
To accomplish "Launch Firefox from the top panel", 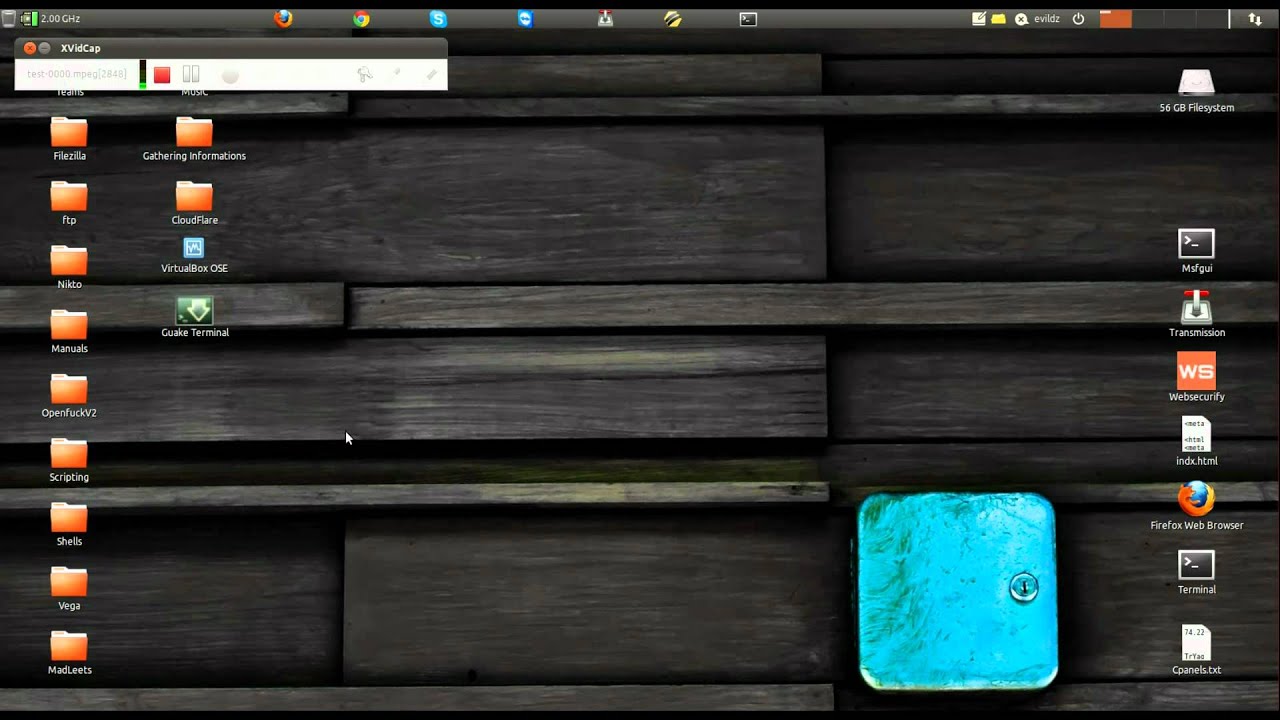I will (283, 18).
